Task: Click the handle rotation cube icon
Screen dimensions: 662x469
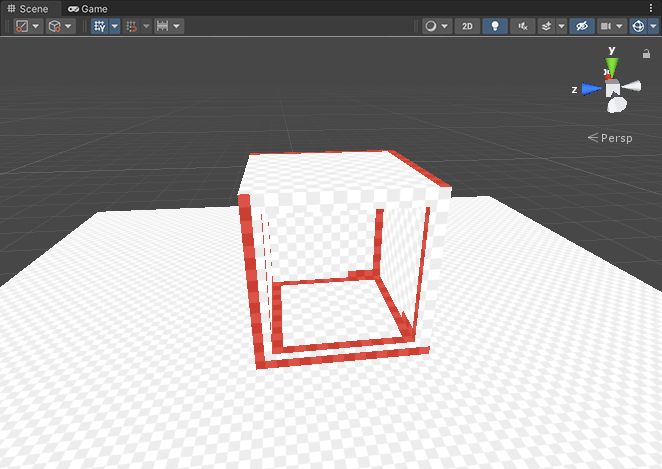Action: point(55,26)
